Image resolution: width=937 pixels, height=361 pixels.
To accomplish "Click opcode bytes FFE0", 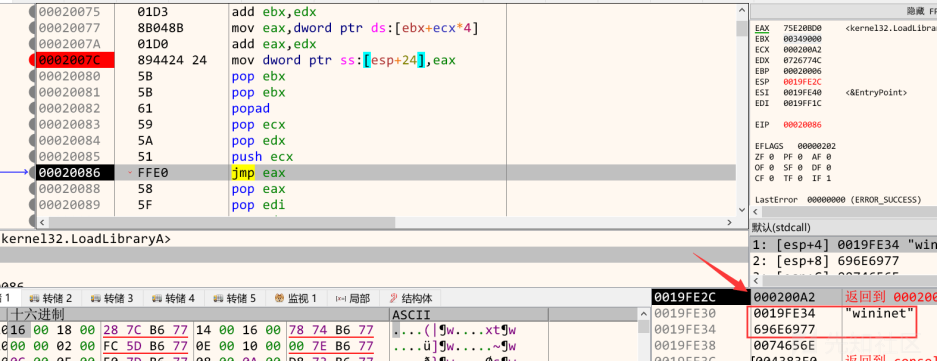I will coord(152,173).
